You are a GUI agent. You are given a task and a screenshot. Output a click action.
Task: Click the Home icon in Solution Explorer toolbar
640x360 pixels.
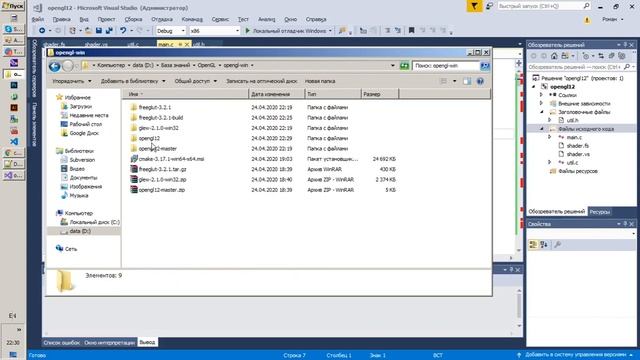[554, 56]
